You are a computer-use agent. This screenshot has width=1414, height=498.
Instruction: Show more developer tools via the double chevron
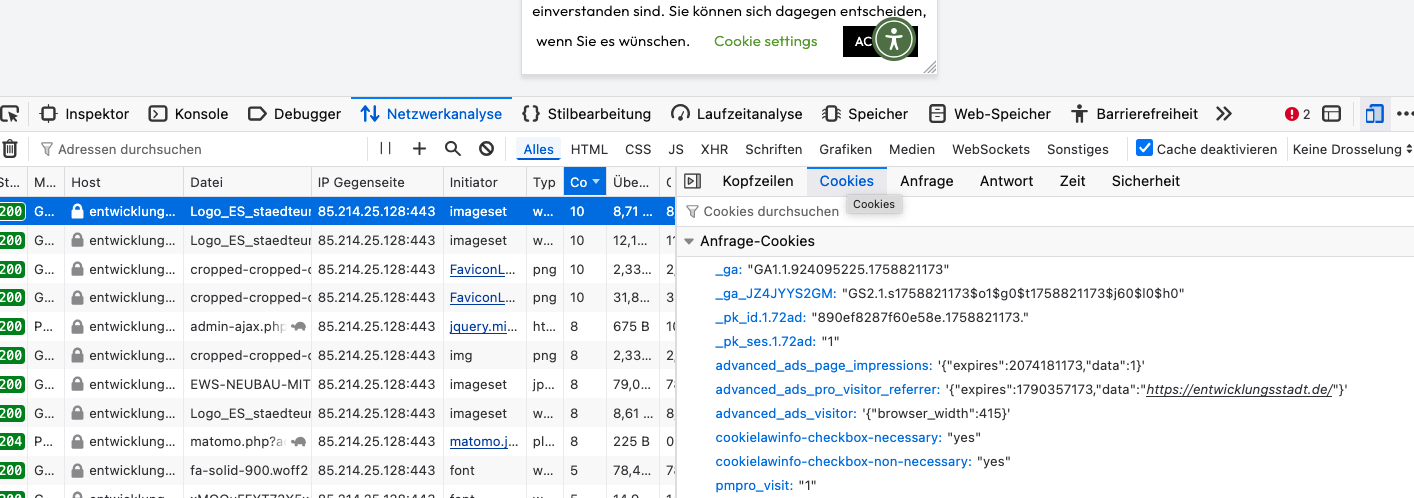pyautogui.click(x=1224, y=114)
